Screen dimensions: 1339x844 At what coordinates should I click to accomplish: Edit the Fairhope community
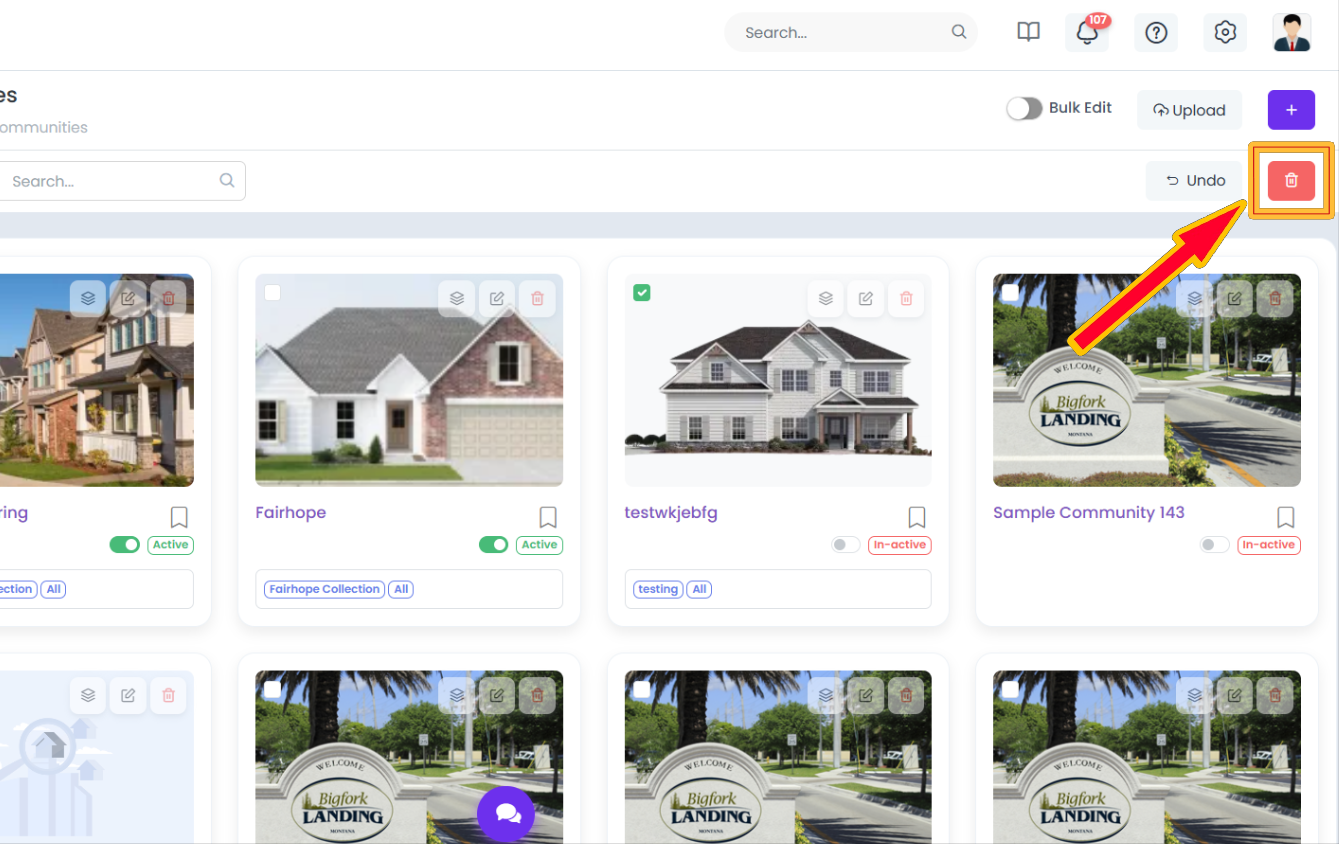point(497,298)
